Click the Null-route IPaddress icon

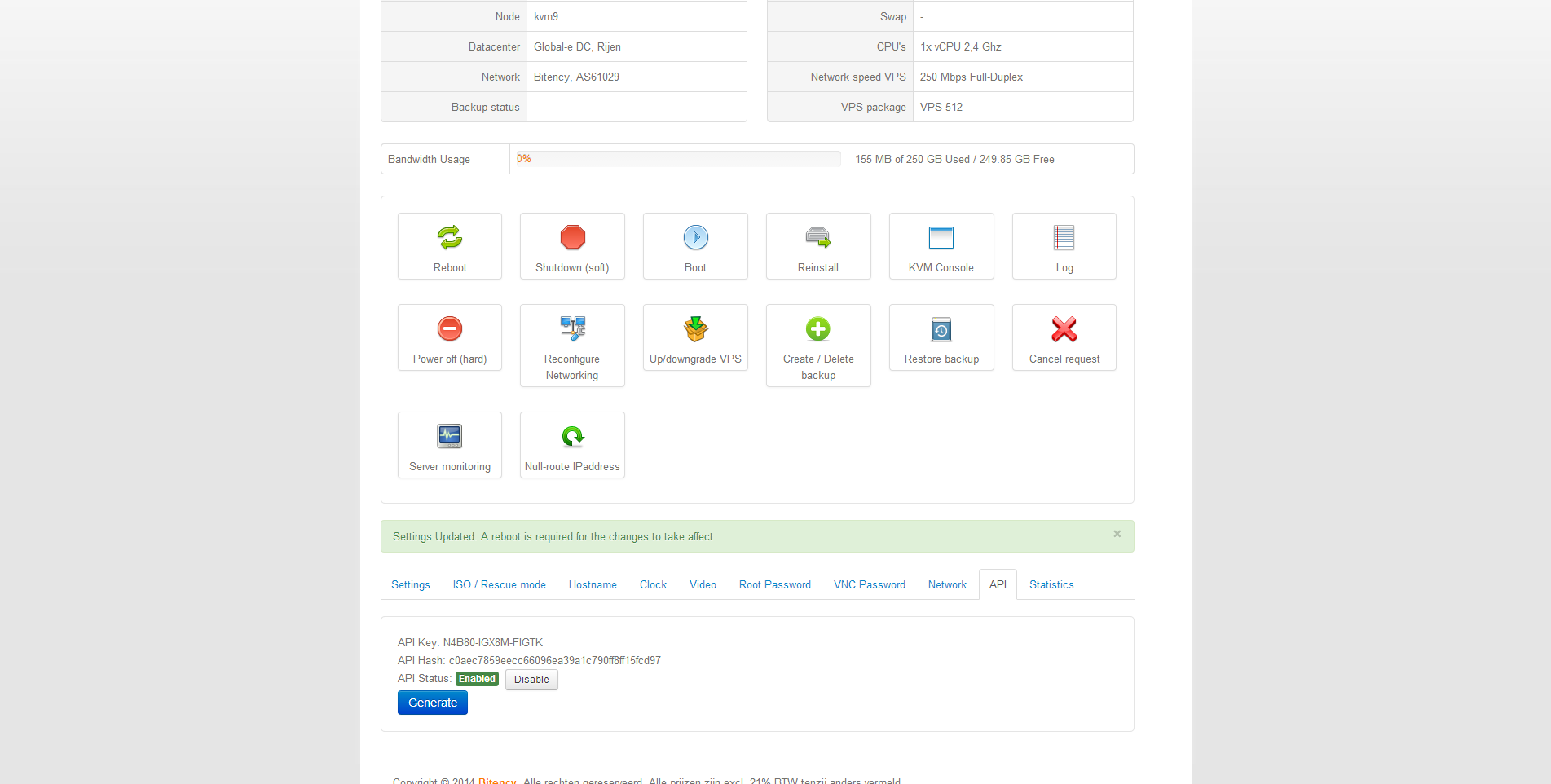(x=572, y=436)
